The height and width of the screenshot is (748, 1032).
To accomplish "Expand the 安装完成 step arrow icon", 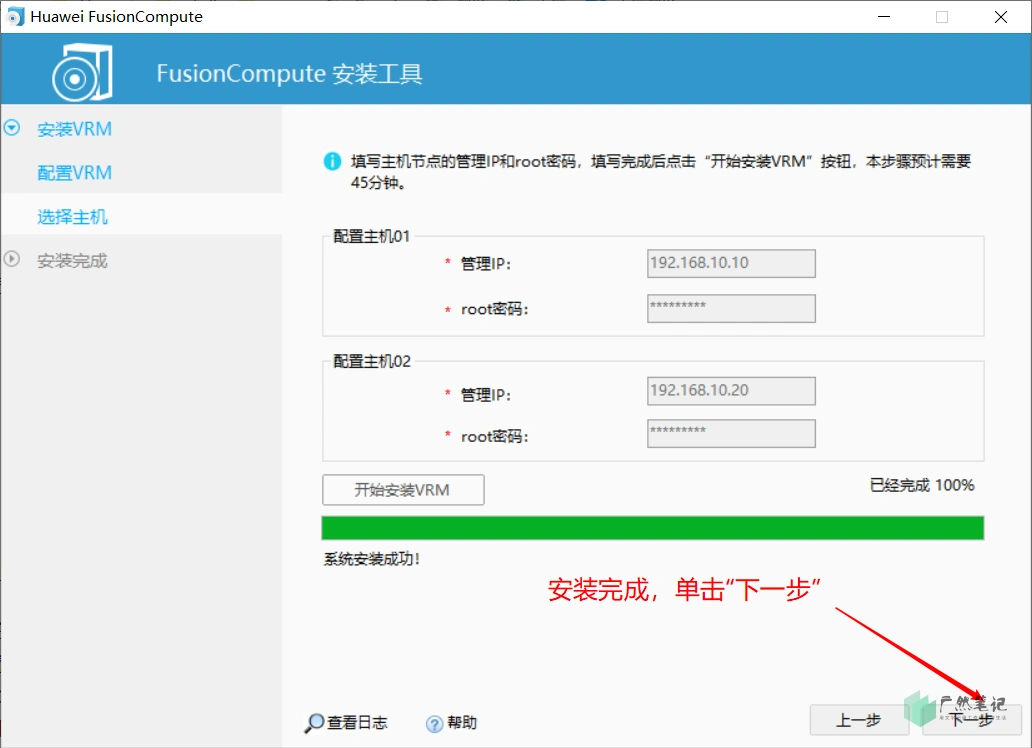I will coord(12,259).
